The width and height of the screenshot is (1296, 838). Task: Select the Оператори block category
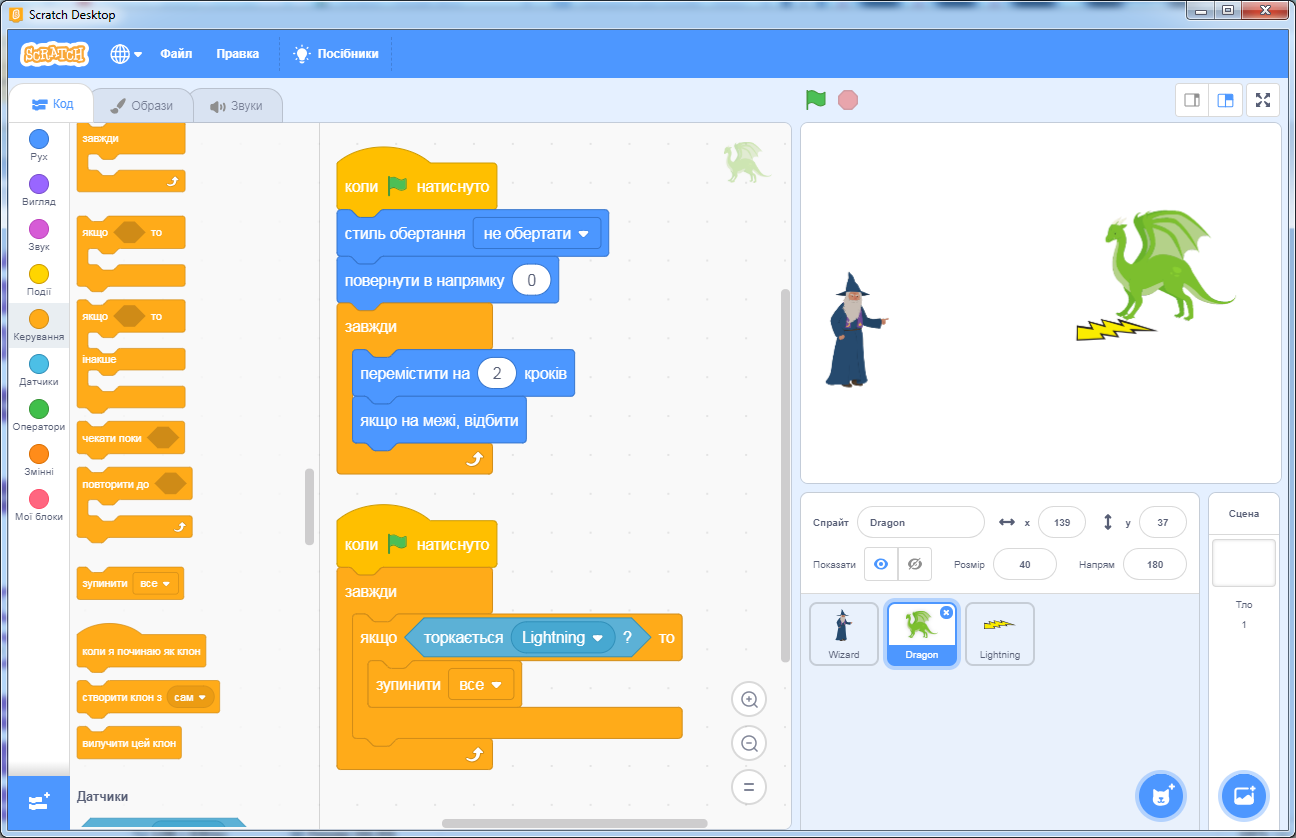pos(39,415)
